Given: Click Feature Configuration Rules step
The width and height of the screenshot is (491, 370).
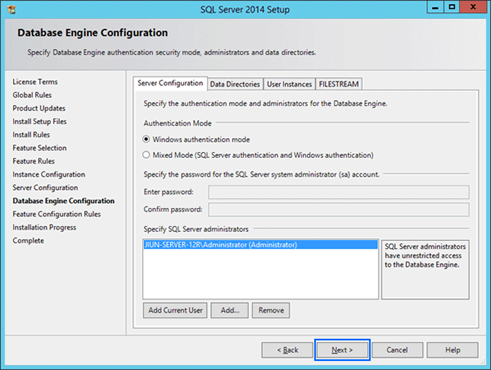Looking at the screenshot, I should point(56,214).
